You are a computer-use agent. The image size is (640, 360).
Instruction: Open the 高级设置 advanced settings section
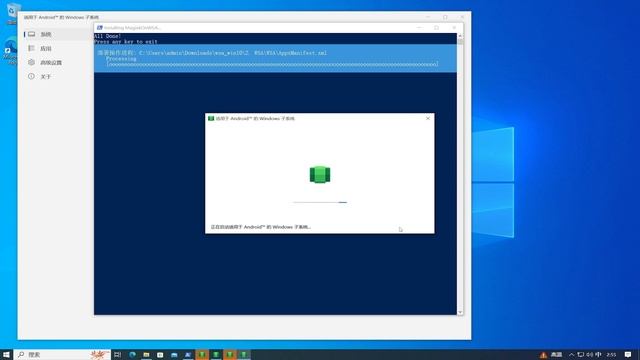(x=58, y=62)
